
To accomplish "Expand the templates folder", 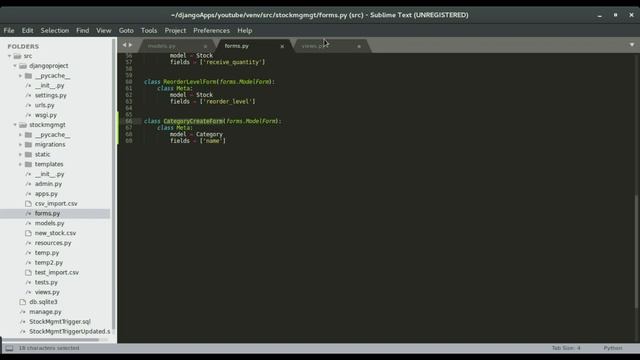I will 20,164.
